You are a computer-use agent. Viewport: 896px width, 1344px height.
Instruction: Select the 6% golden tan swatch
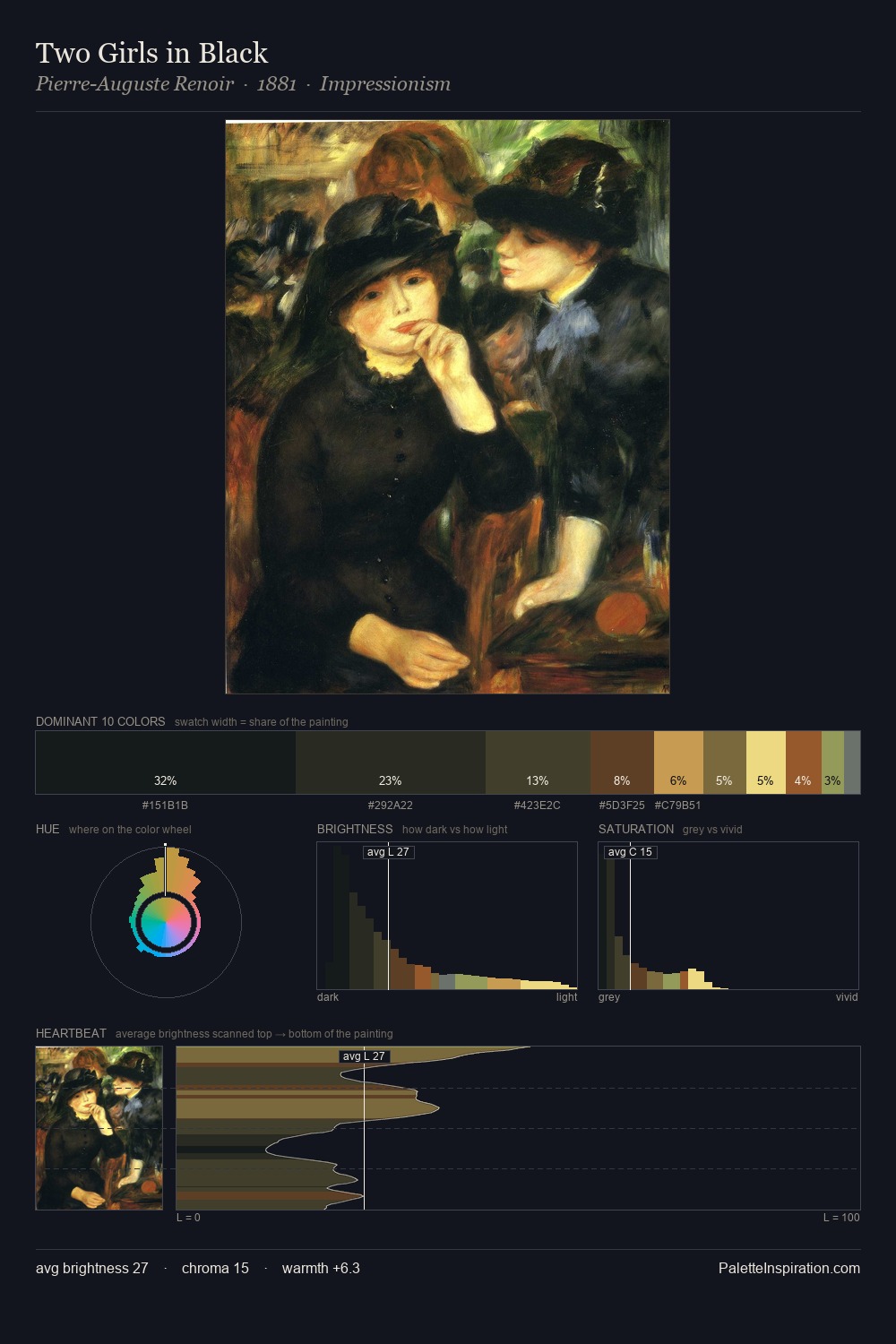(x=678, y=762)
